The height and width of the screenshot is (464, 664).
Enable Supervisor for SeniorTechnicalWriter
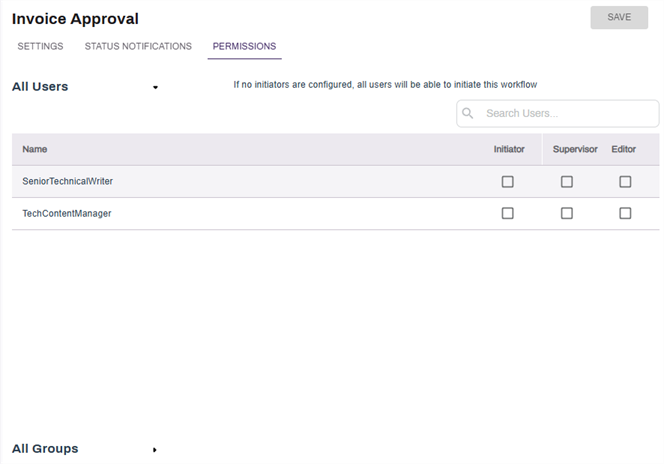click(567, 182)
